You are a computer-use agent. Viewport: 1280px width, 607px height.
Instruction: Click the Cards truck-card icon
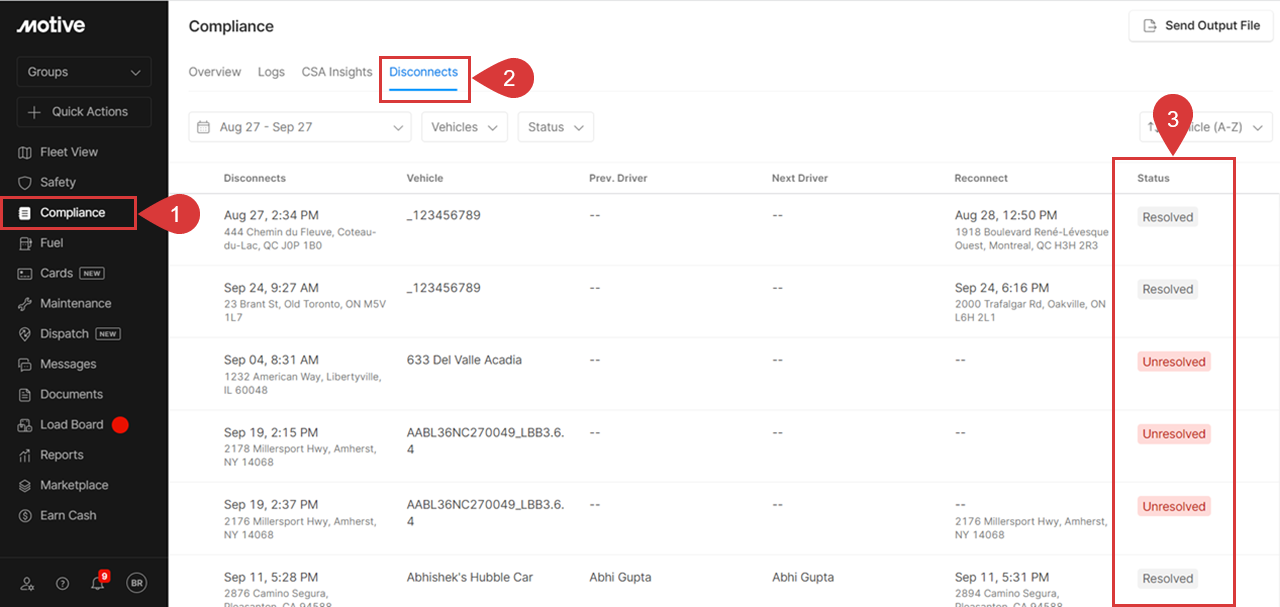25,273
